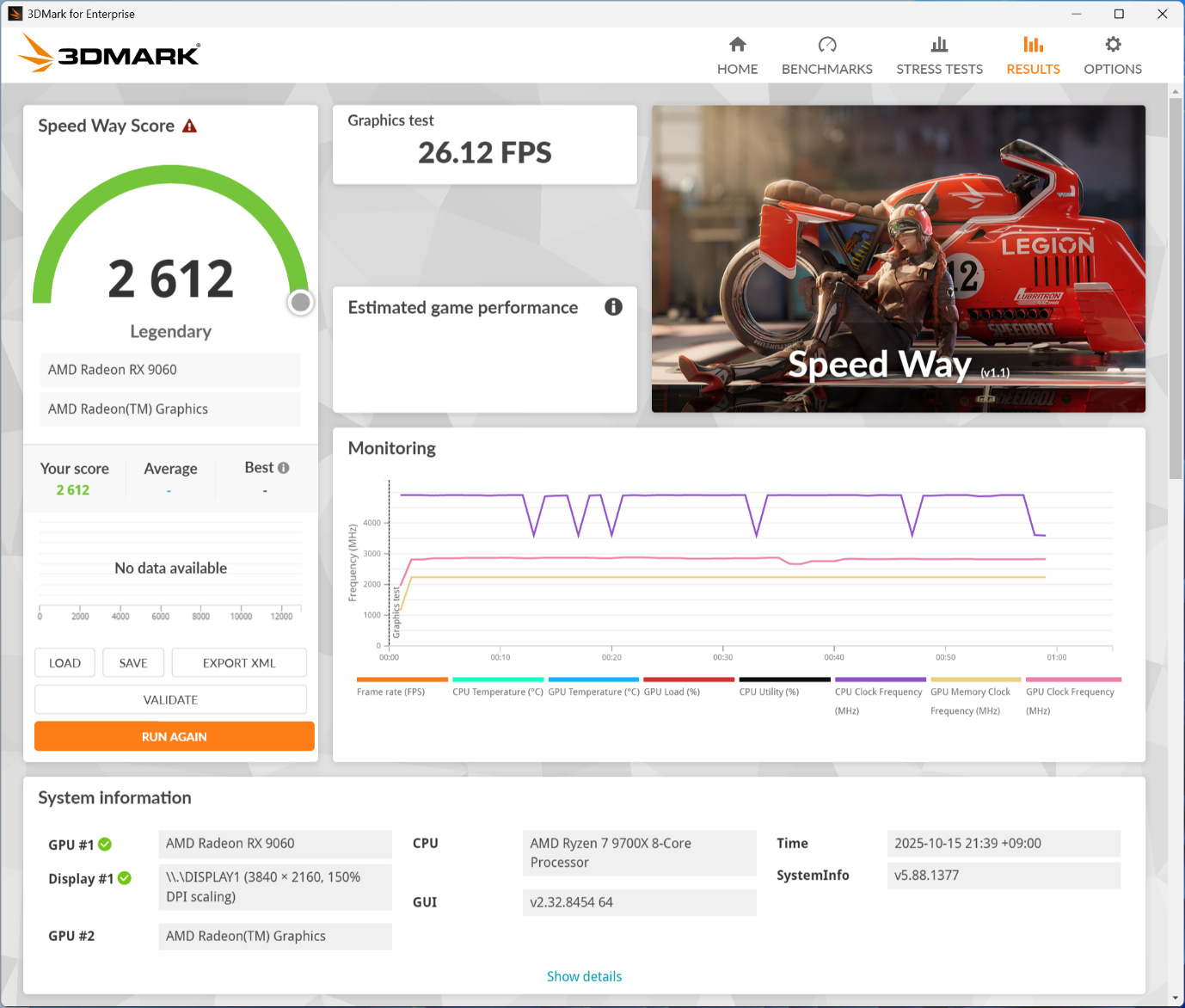The image size is (1185, 1008).
Task: Click GPU #1 green check indicator
Action: (x=105, y=845)
